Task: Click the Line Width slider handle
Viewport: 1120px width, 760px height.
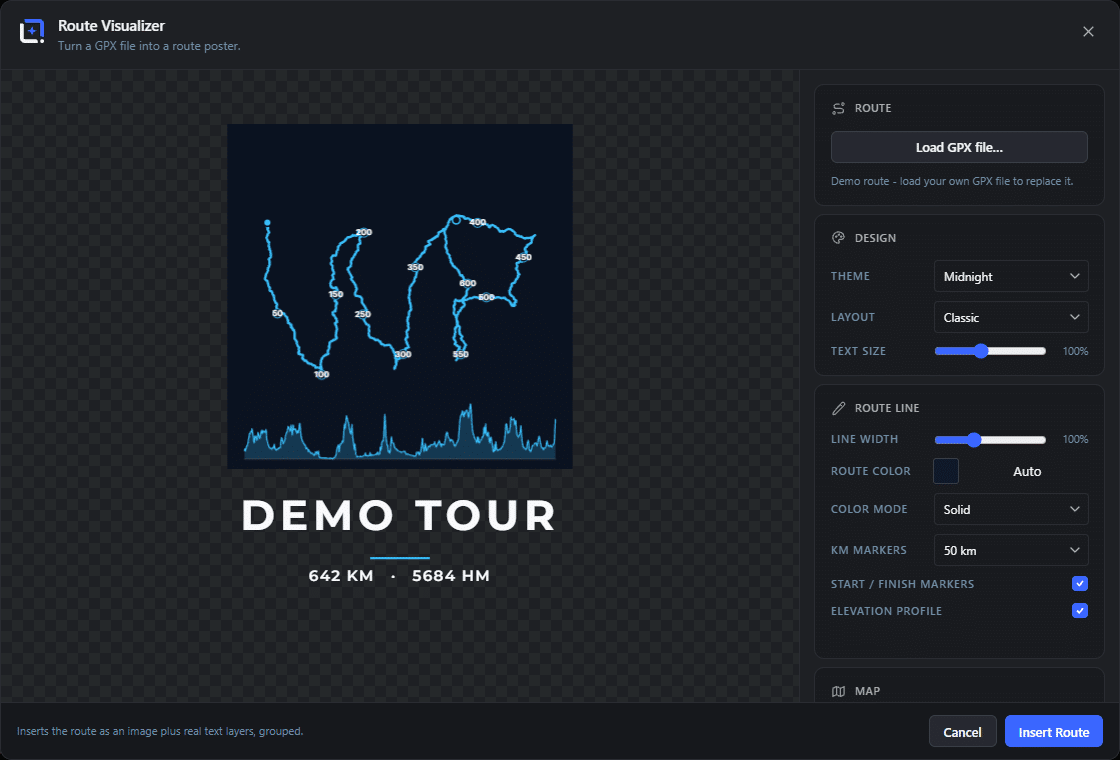Action: click(x=974, y=439)
